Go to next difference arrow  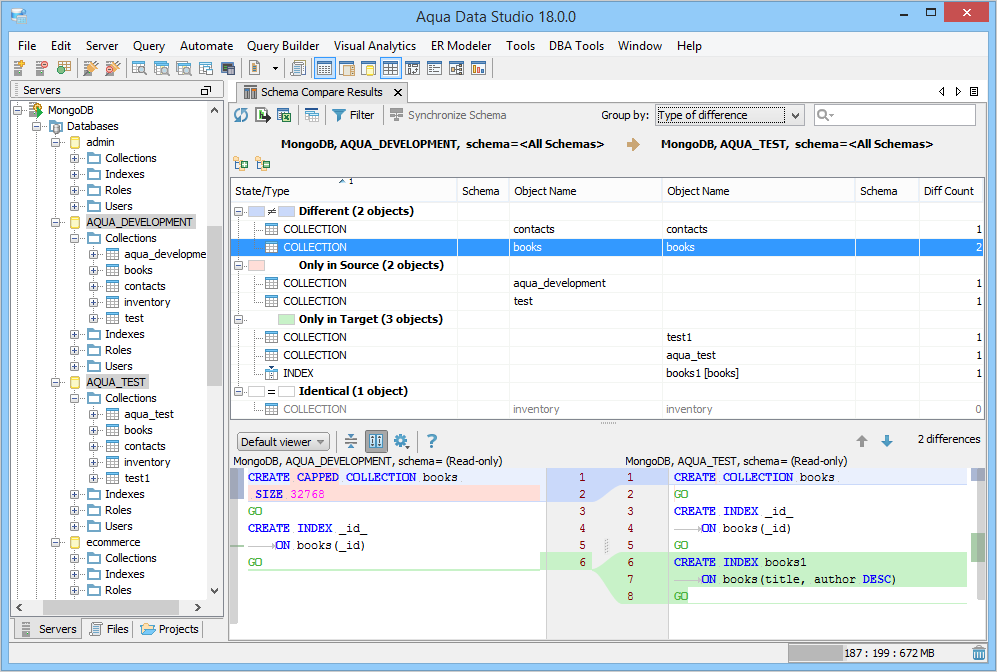click(887, 441)
